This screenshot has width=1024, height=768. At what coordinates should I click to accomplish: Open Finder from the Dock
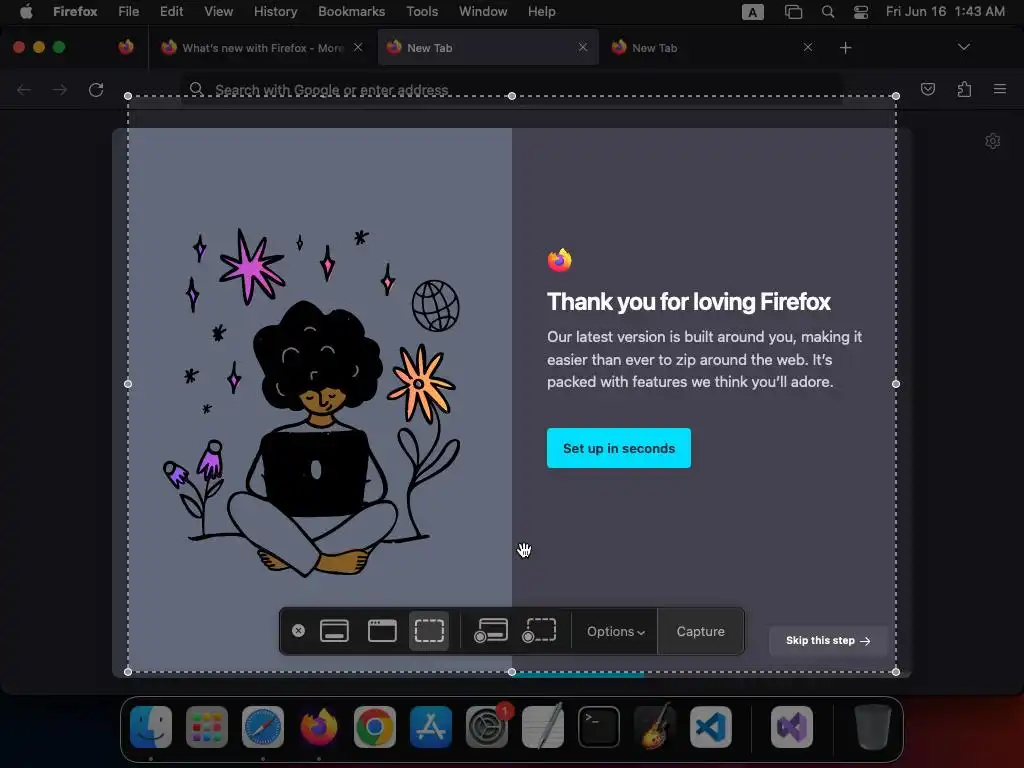pyautogui.click(x=151, y=727)
